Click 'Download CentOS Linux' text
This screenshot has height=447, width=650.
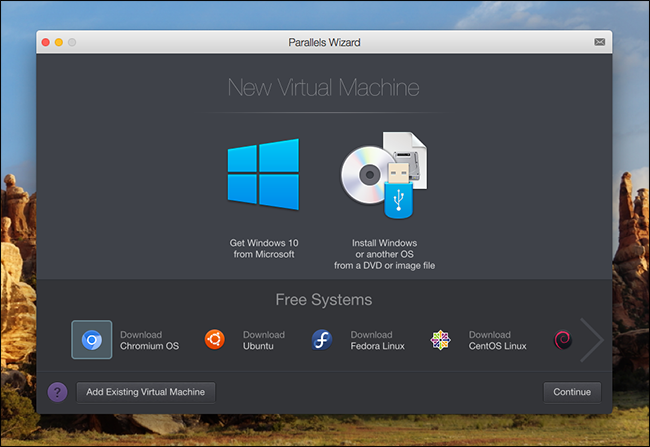coord(497,340)
